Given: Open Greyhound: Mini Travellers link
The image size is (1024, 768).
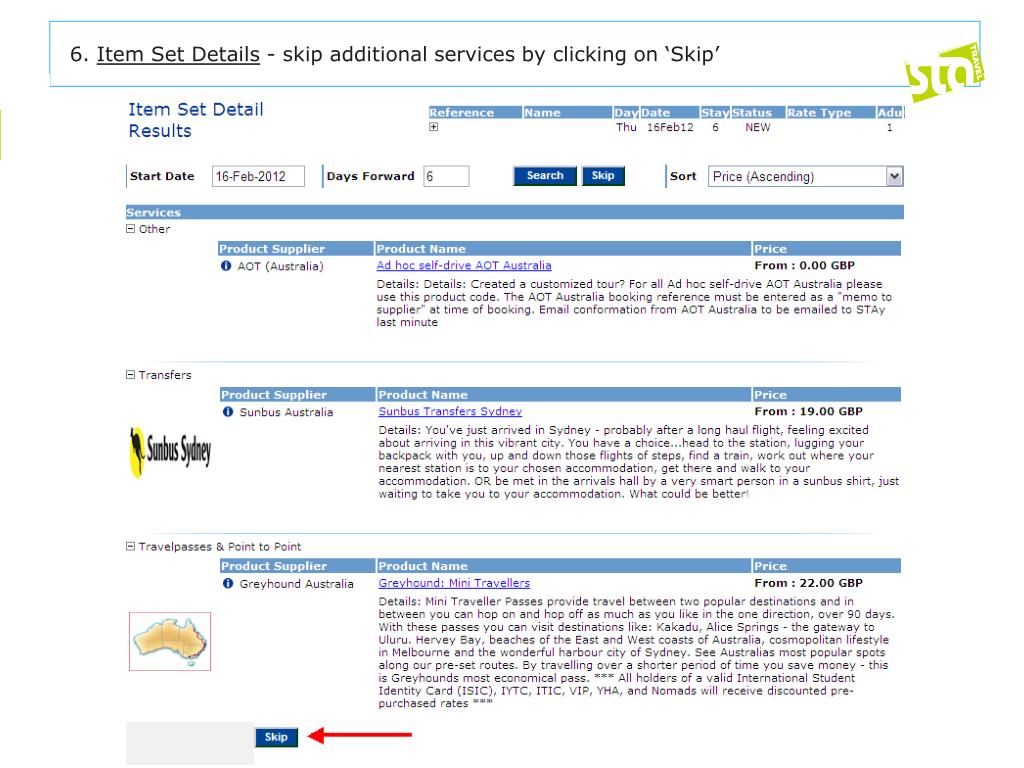Looking at the screenshot, I should pyautogui.click(x=454, y=583).
